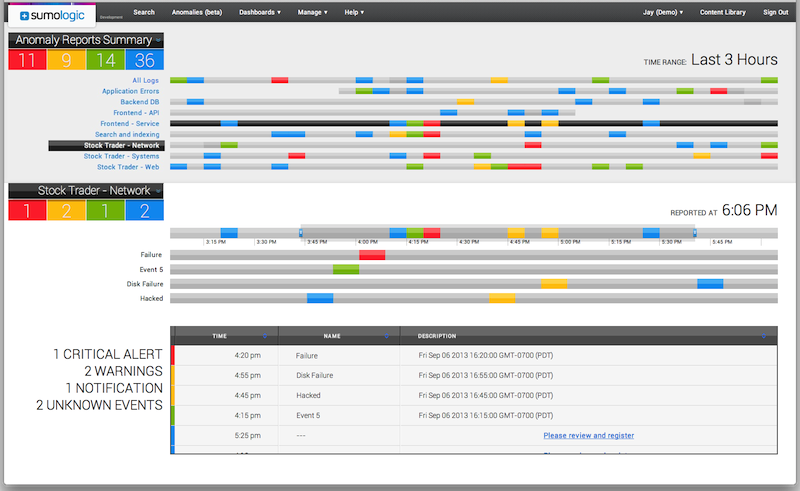Screen dimensions: 800x491
Task: Select the blue 36 unknown events tile
Action: point(145,60)
